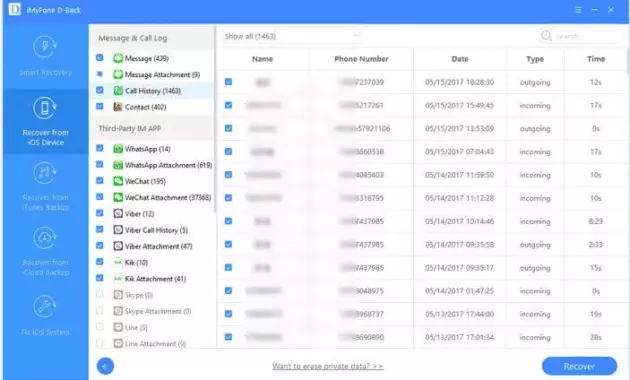Click the Date column header
Screen dimensions: 630x380
tap(460, 59)
